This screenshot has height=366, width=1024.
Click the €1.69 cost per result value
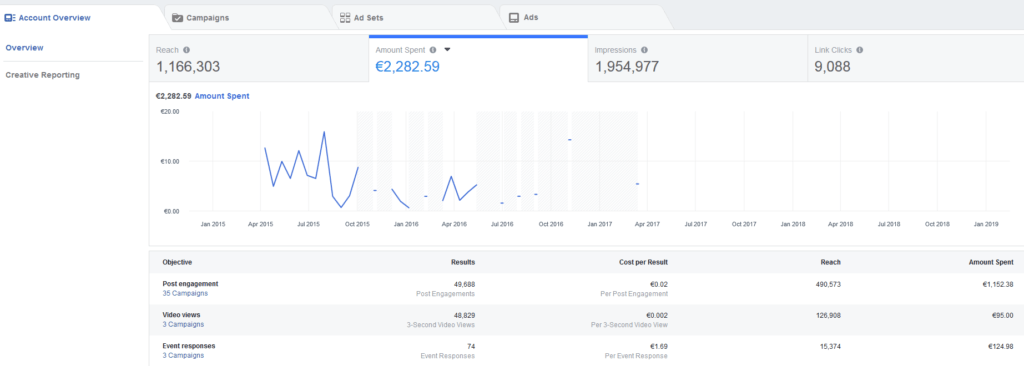tap(658, 345)
